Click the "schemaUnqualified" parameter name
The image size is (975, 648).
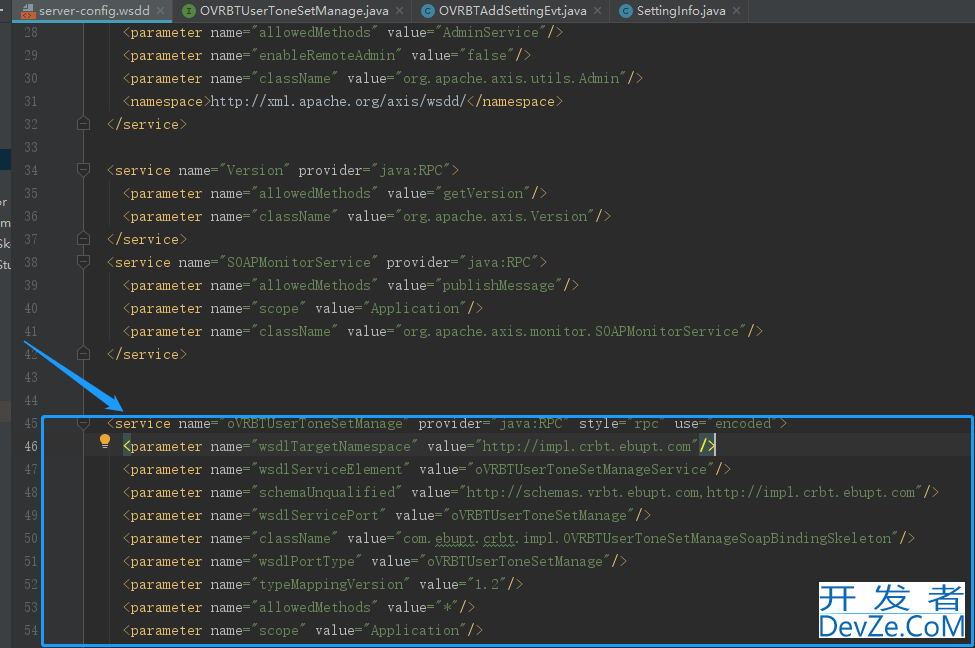[x=327, y=493]
